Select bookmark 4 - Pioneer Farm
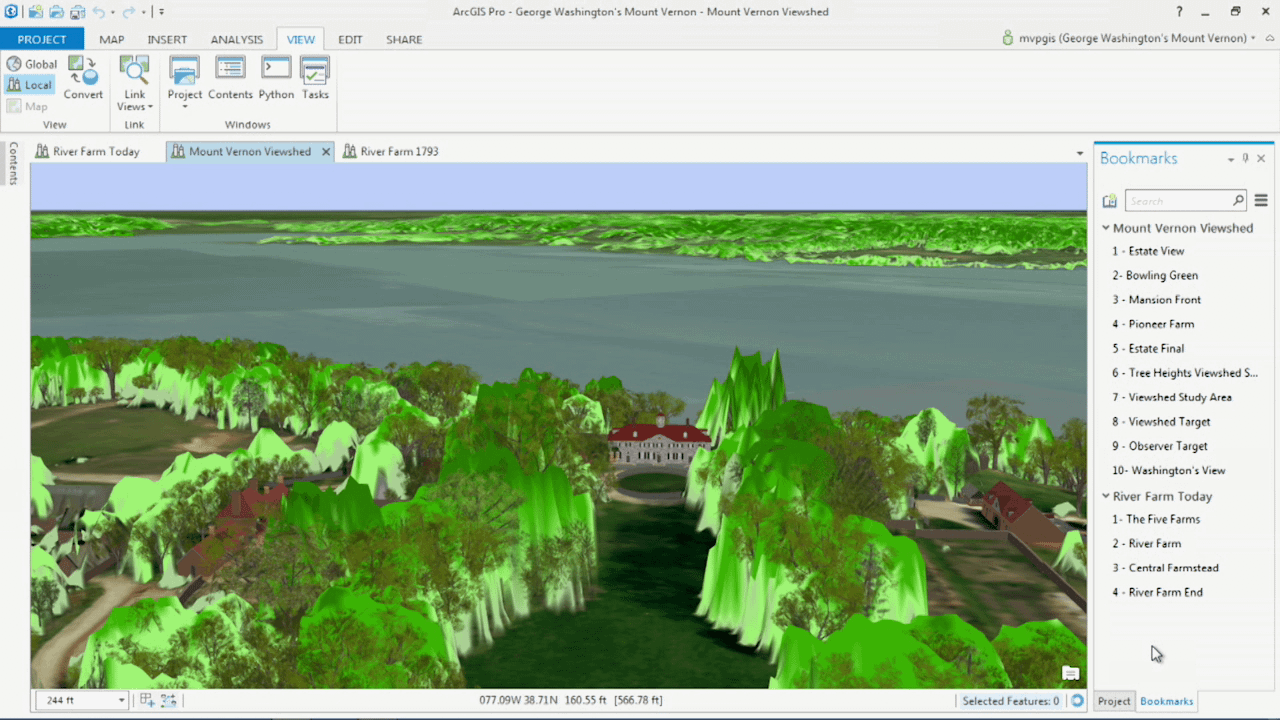 (x=1153, y=324)
